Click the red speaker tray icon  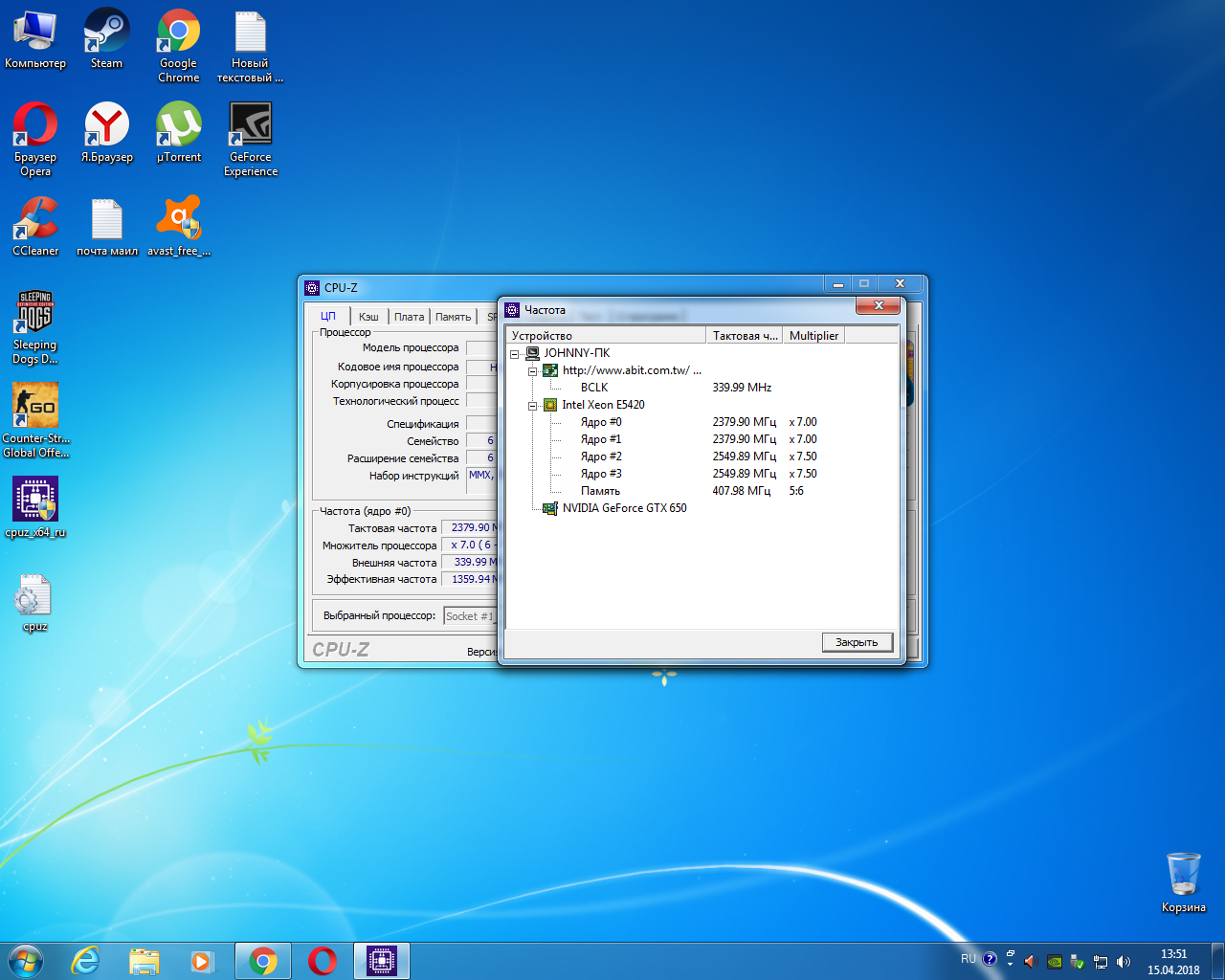tap(1031, 962)
